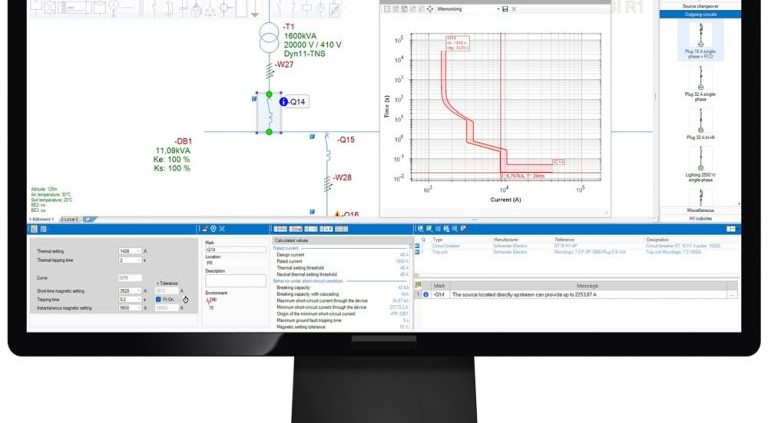Click the blue info icon beside Q14
This screenshot has width=768, height=423.
point(284,102)
